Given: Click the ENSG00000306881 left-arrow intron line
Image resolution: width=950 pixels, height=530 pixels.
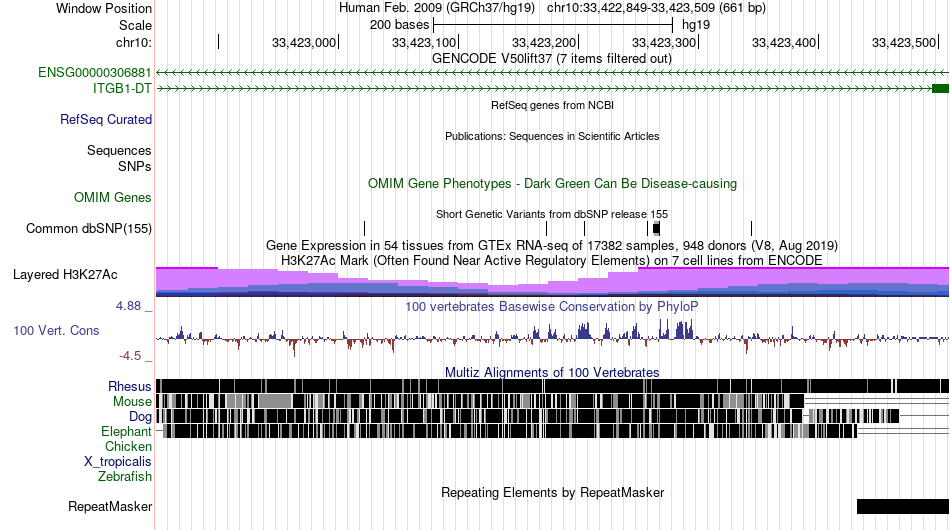Looking at the screenshot, I should point(552,73).
